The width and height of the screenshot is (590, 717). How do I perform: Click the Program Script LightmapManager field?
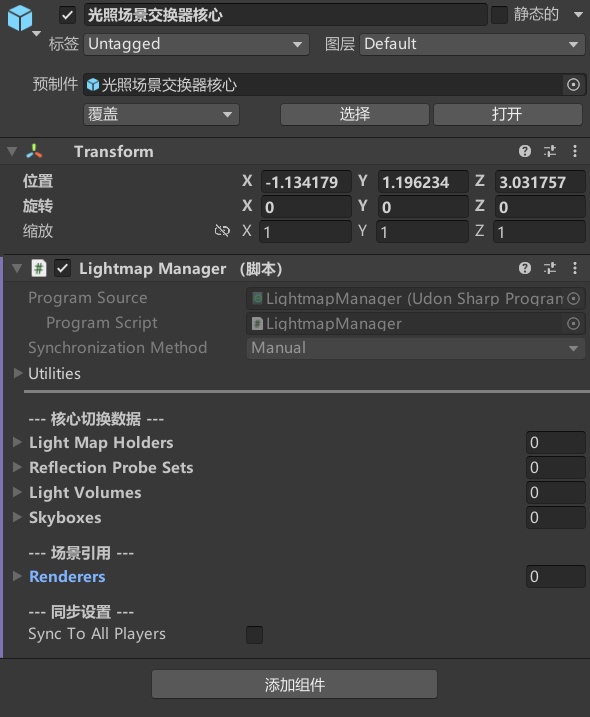407,324
